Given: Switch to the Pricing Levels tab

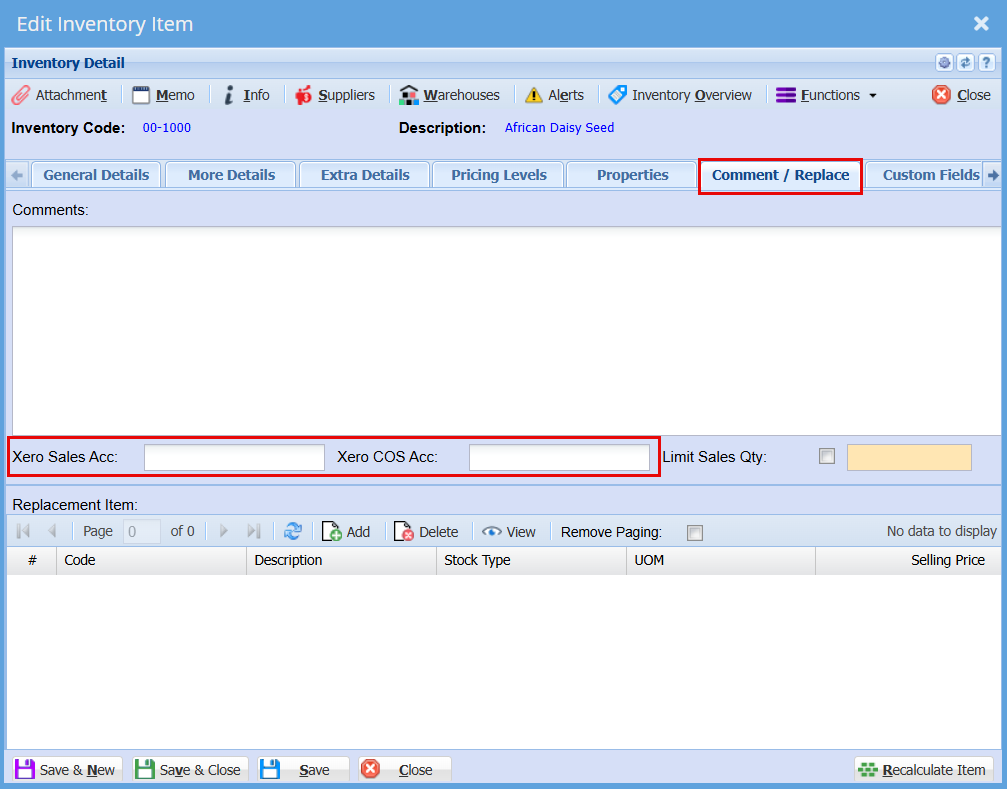Looking at the screenshot, I should pos(498,175).
